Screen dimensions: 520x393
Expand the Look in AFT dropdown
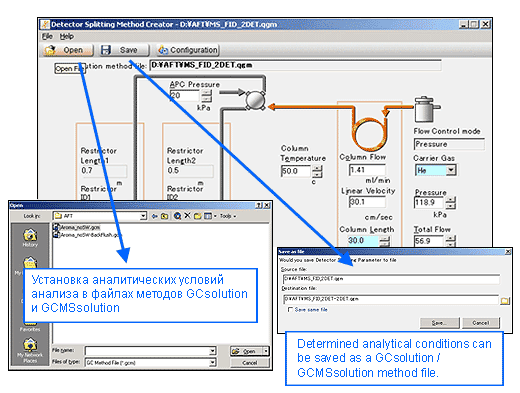pos(143,216)
